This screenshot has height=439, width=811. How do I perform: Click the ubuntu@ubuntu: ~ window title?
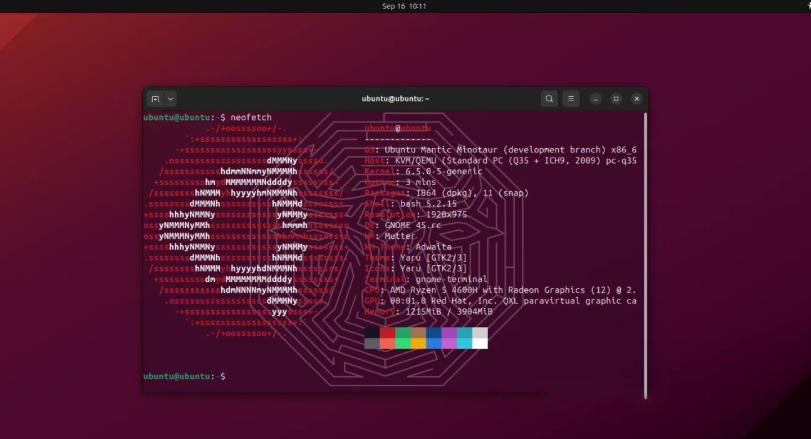395,99
